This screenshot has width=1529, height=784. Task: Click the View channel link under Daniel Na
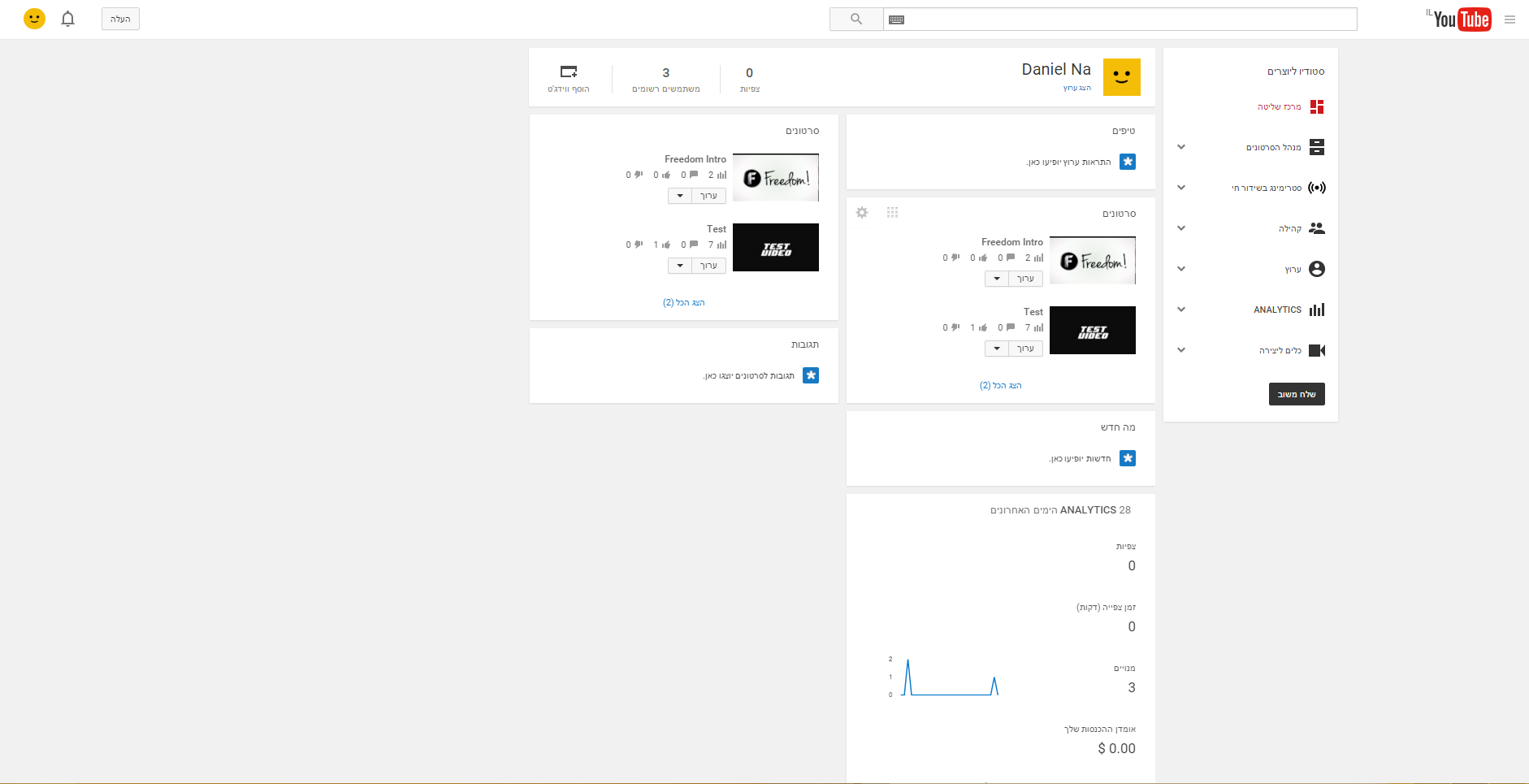pos(1076,88)
